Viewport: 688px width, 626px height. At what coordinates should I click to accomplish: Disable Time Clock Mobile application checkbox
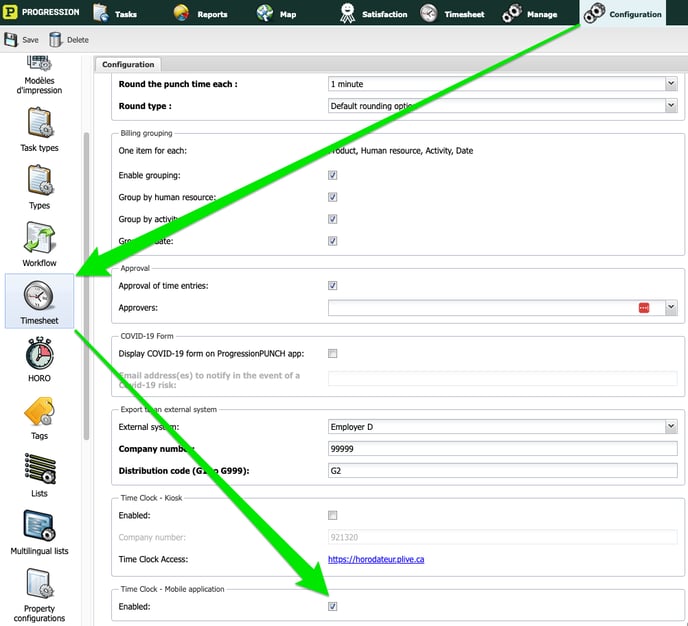[x=333, y=606]
